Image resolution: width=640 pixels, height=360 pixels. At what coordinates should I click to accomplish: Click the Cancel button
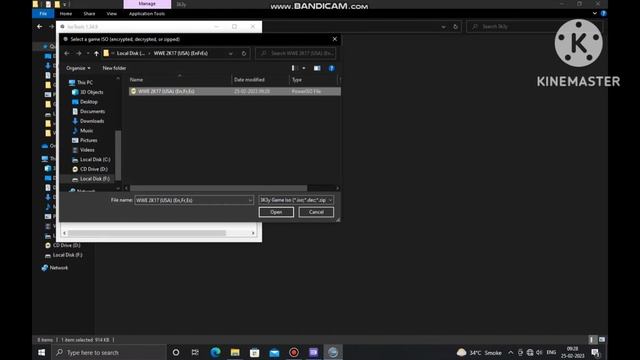[316, 212]
